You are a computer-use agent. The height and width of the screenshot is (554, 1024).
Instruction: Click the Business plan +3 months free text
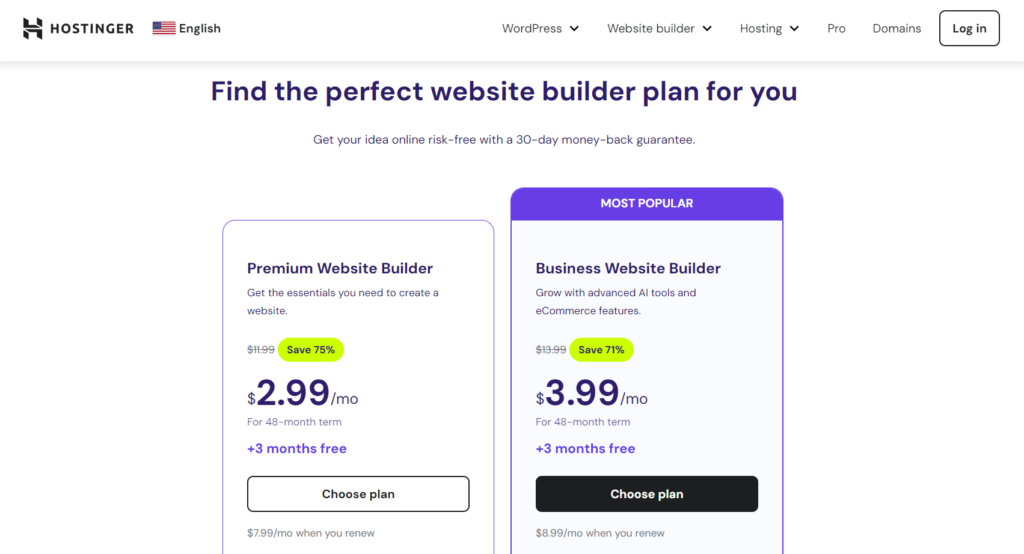[585, 449]
